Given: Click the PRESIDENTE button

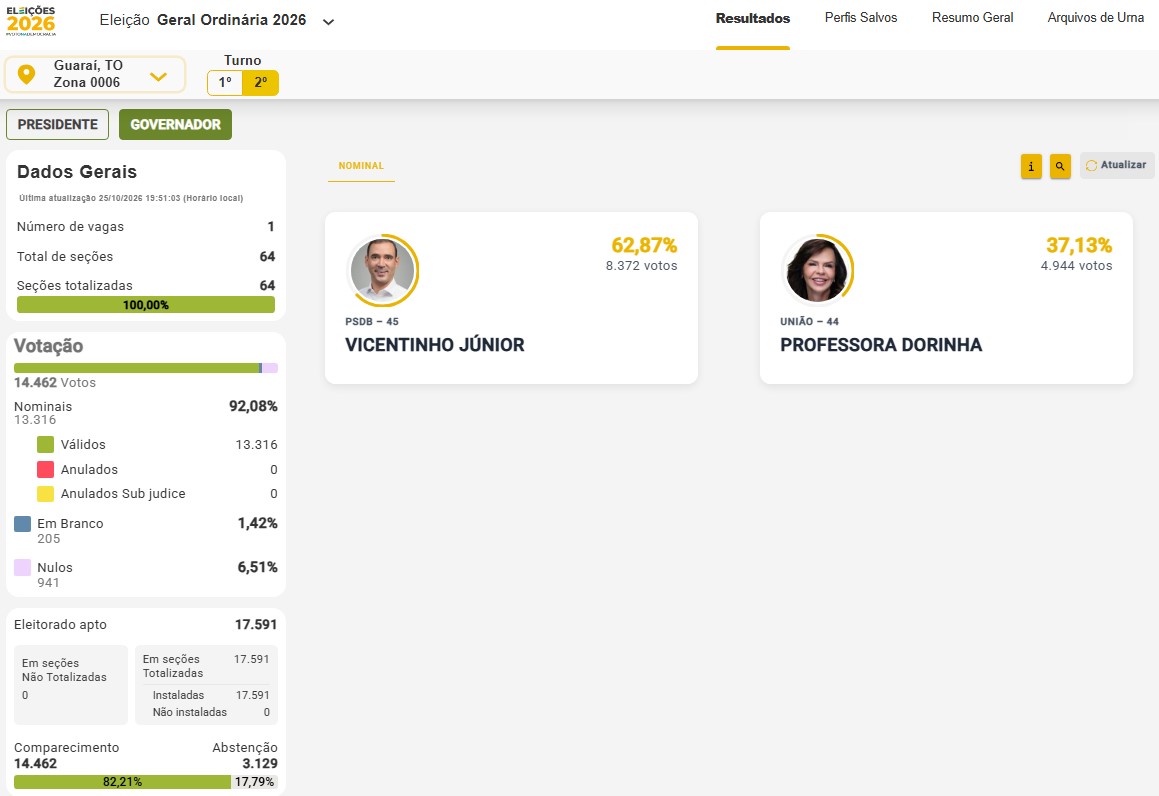Looking at the screenshot, I should tap(58, 124).
